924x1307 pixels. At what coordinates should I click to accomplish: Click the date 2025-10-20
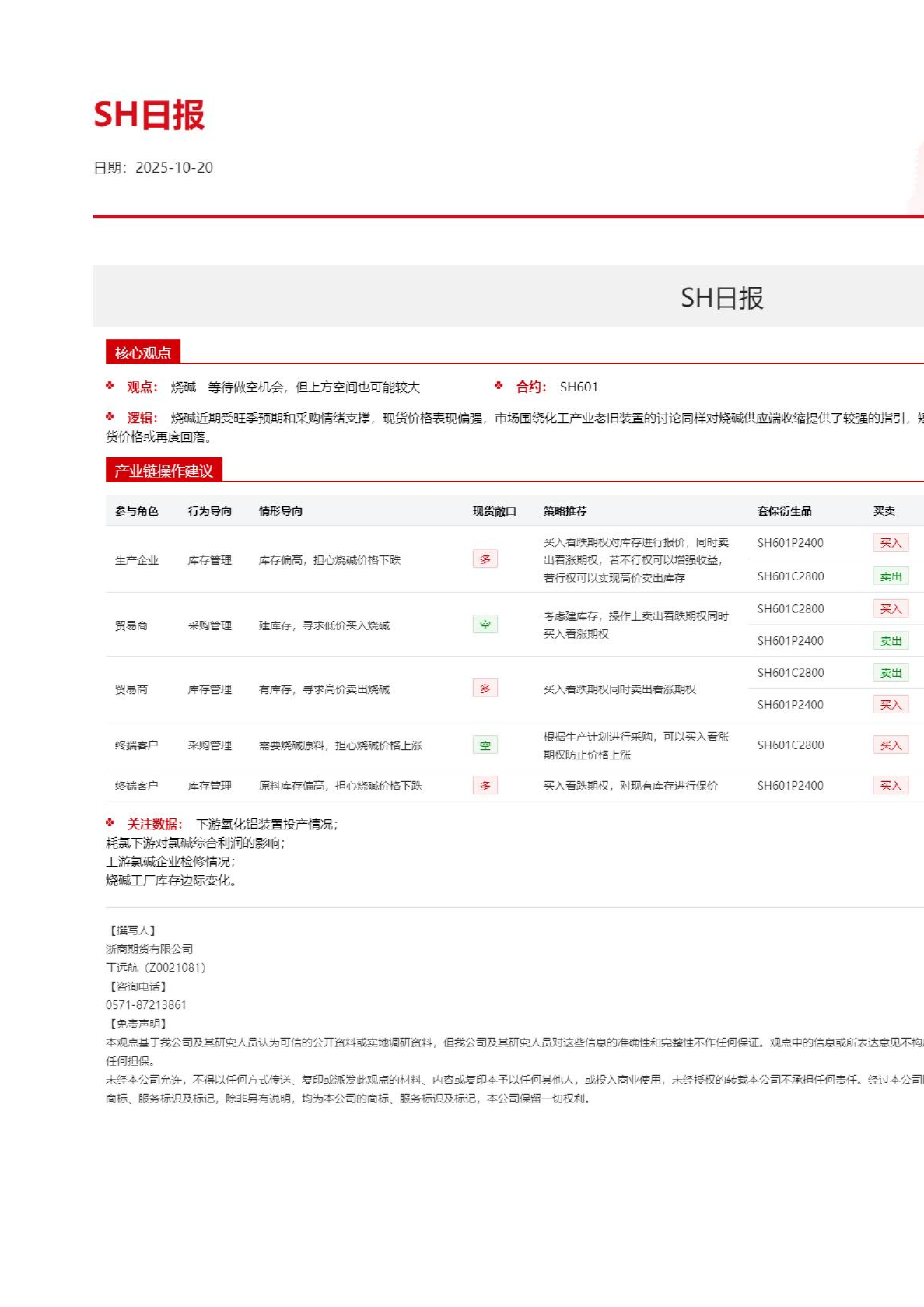[173, 168]
